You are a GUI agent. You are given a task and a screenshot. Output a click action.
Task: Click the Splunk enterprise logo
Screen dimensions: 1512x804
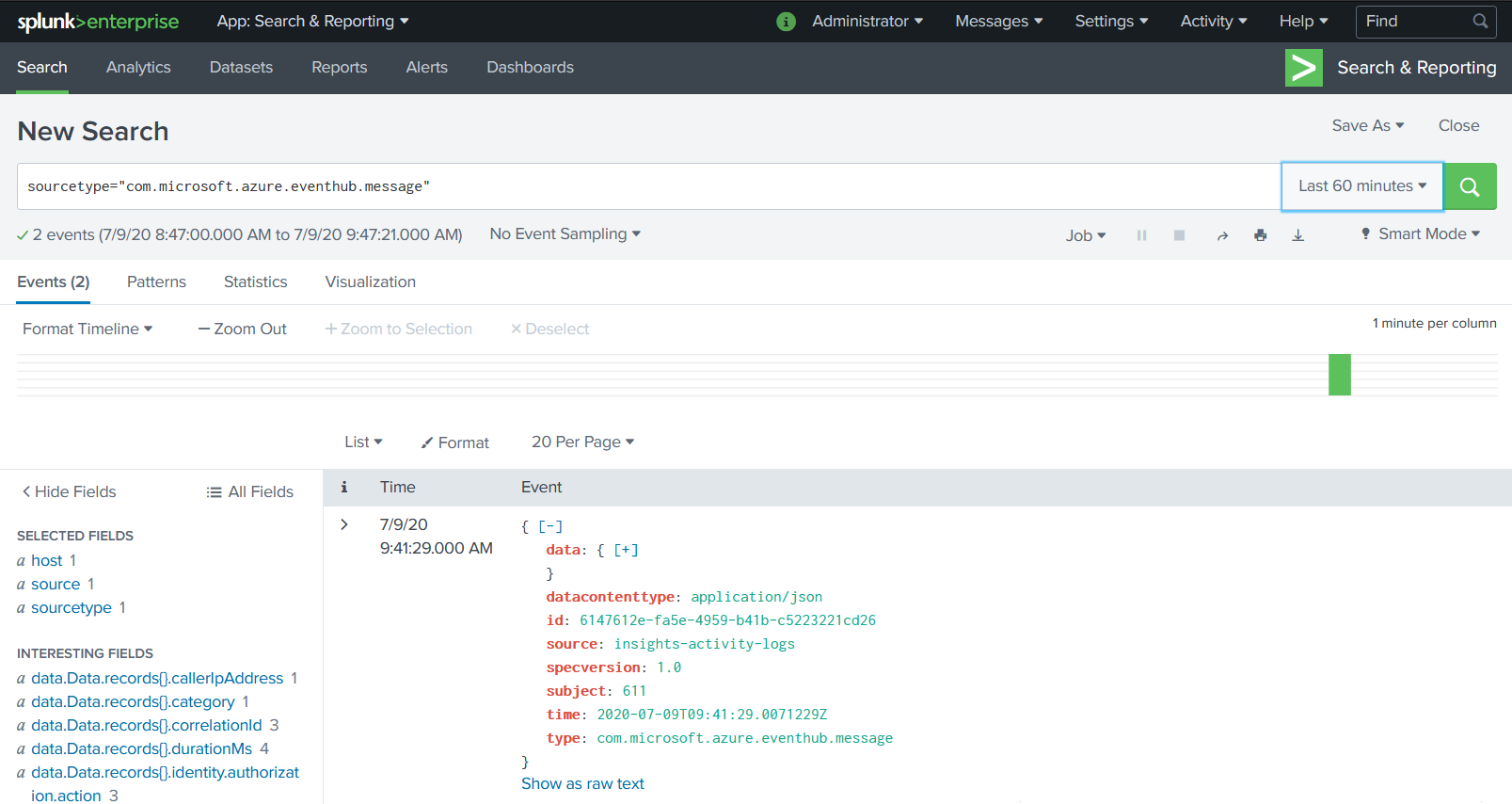[98, 21]
